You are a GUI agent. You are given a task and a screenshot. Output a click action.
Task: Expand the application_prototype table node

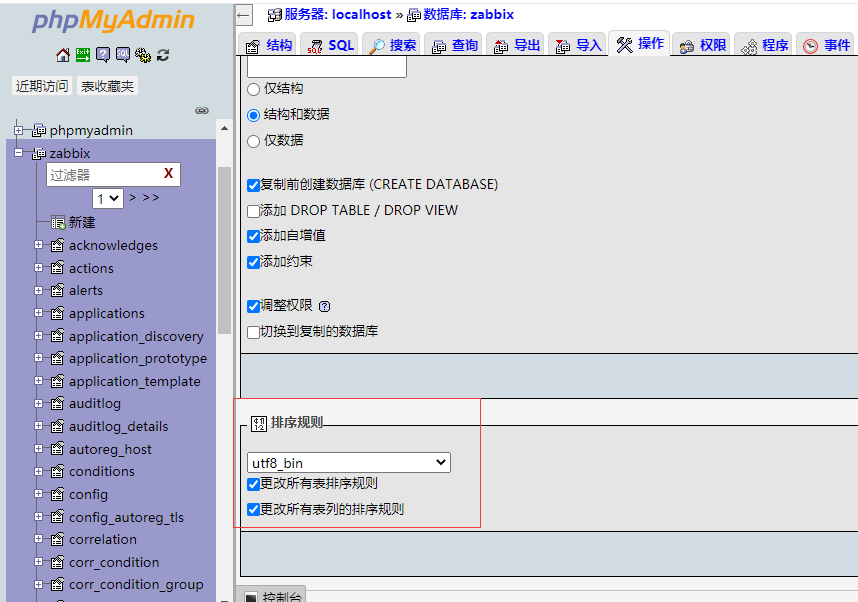pyautogui.click(x=38, y=358)
